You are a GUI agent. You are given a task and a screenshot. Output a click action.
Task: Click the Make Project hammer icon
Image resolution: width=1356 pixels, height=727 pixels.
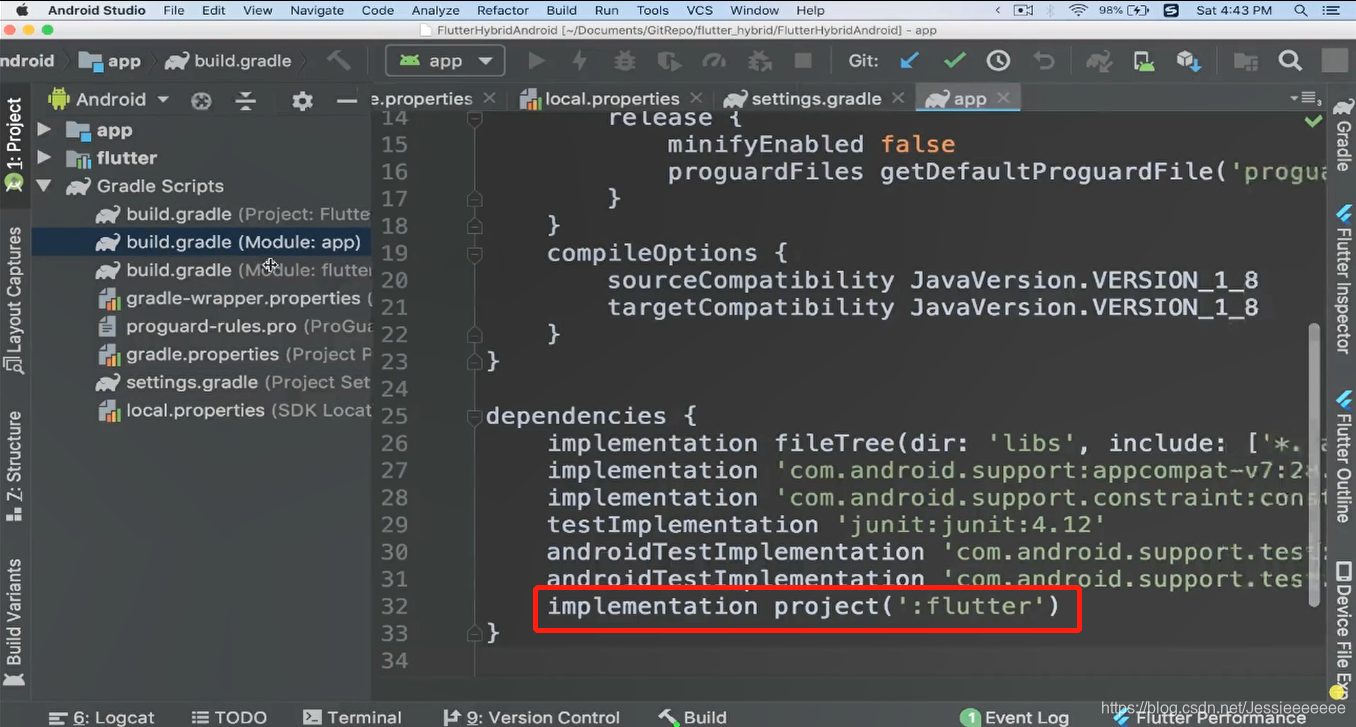click(340, 61)
